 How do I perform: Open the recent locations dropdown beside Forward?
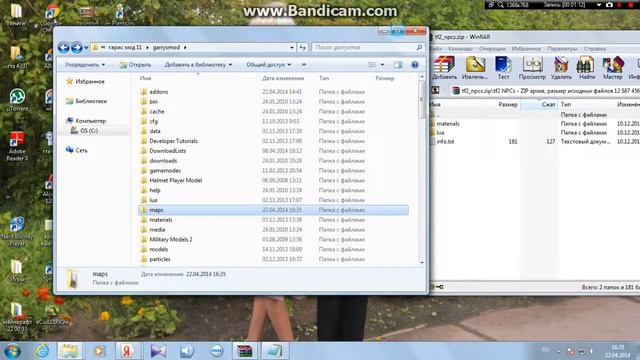coord(86,48)
